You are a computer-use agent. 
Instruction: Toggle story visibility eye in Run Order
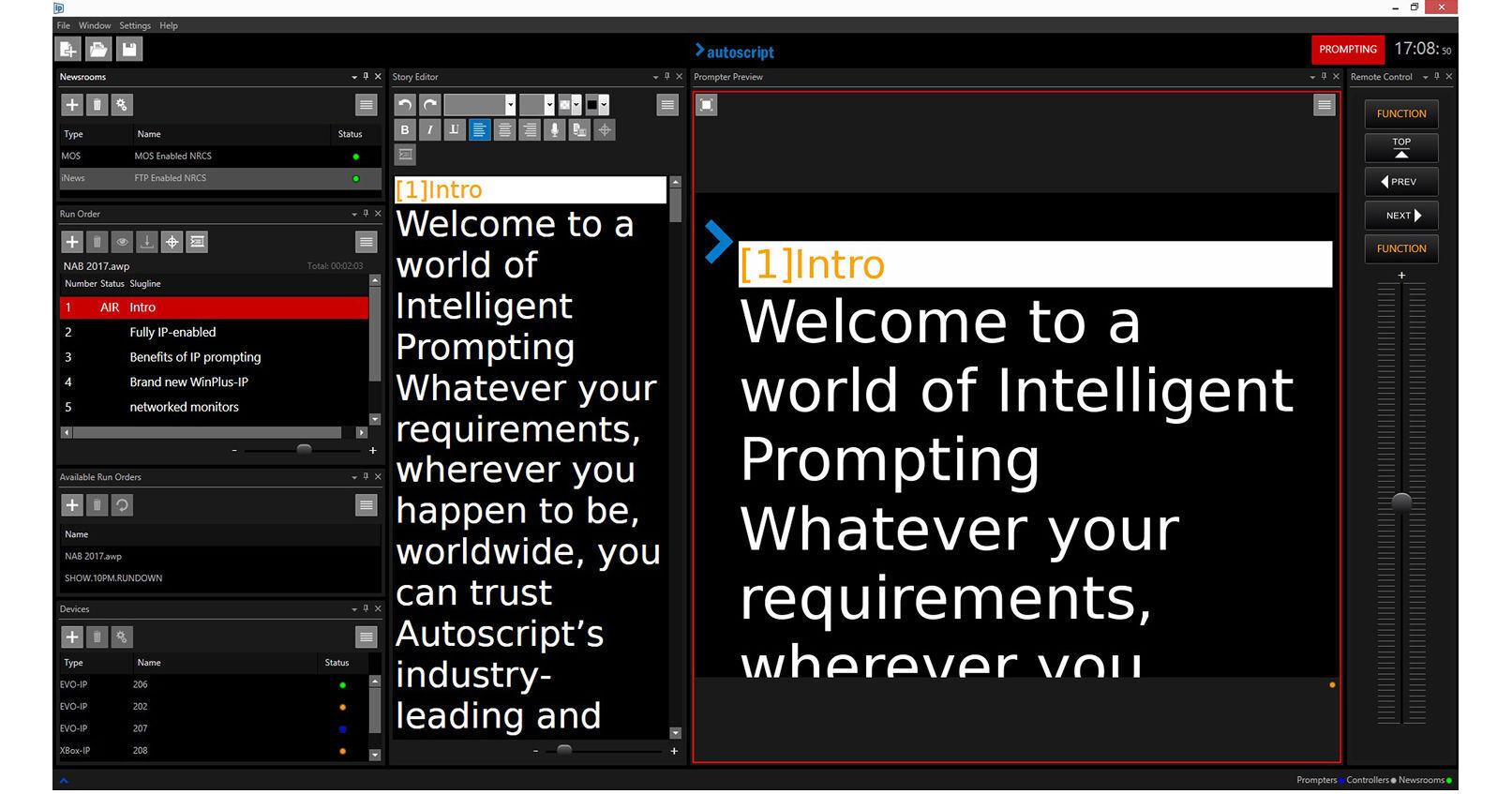tap(122, 242)
